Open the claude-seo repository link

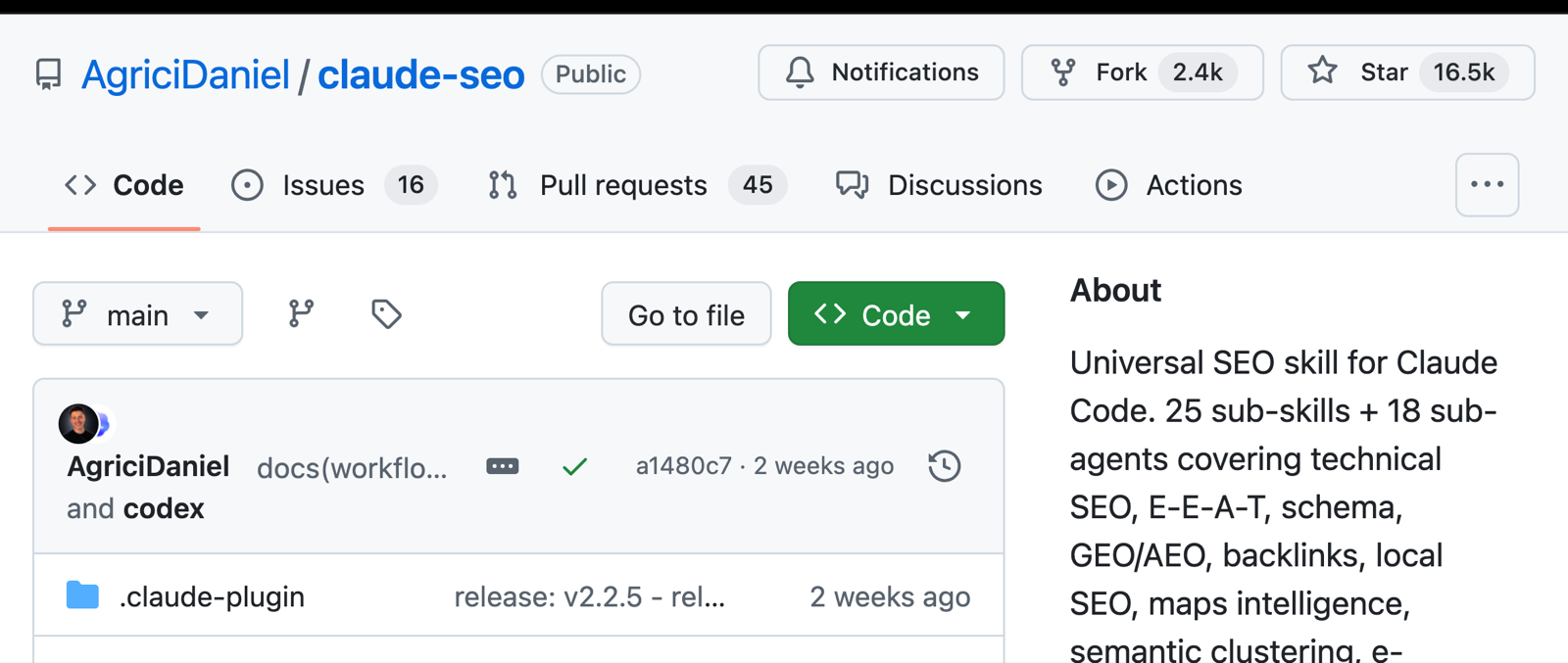coord(420,74)
